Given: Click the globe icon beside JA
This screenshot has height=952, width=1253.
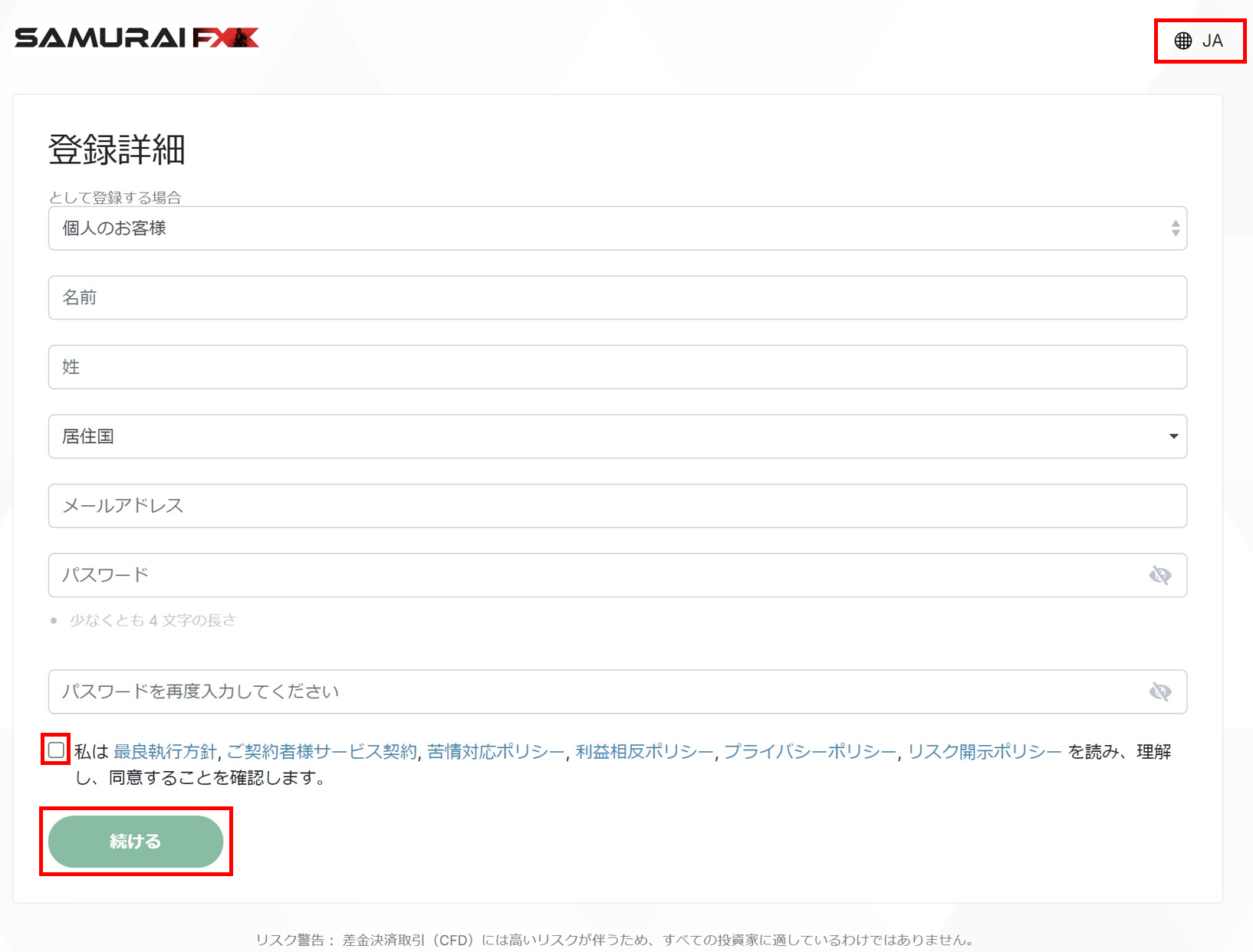Looking at the screenshot, I should 1183,41.
